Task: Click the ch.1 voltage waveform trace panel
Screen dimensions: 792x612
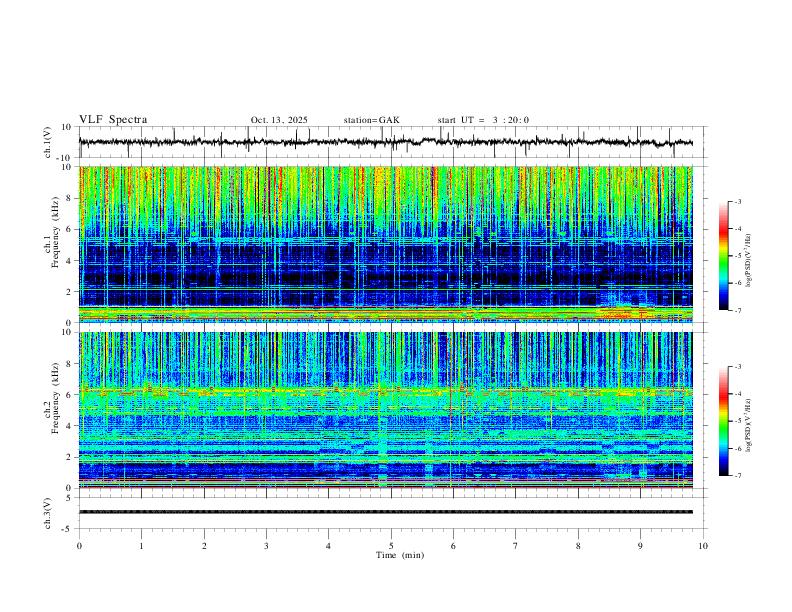Action: (x=391, y=142)
